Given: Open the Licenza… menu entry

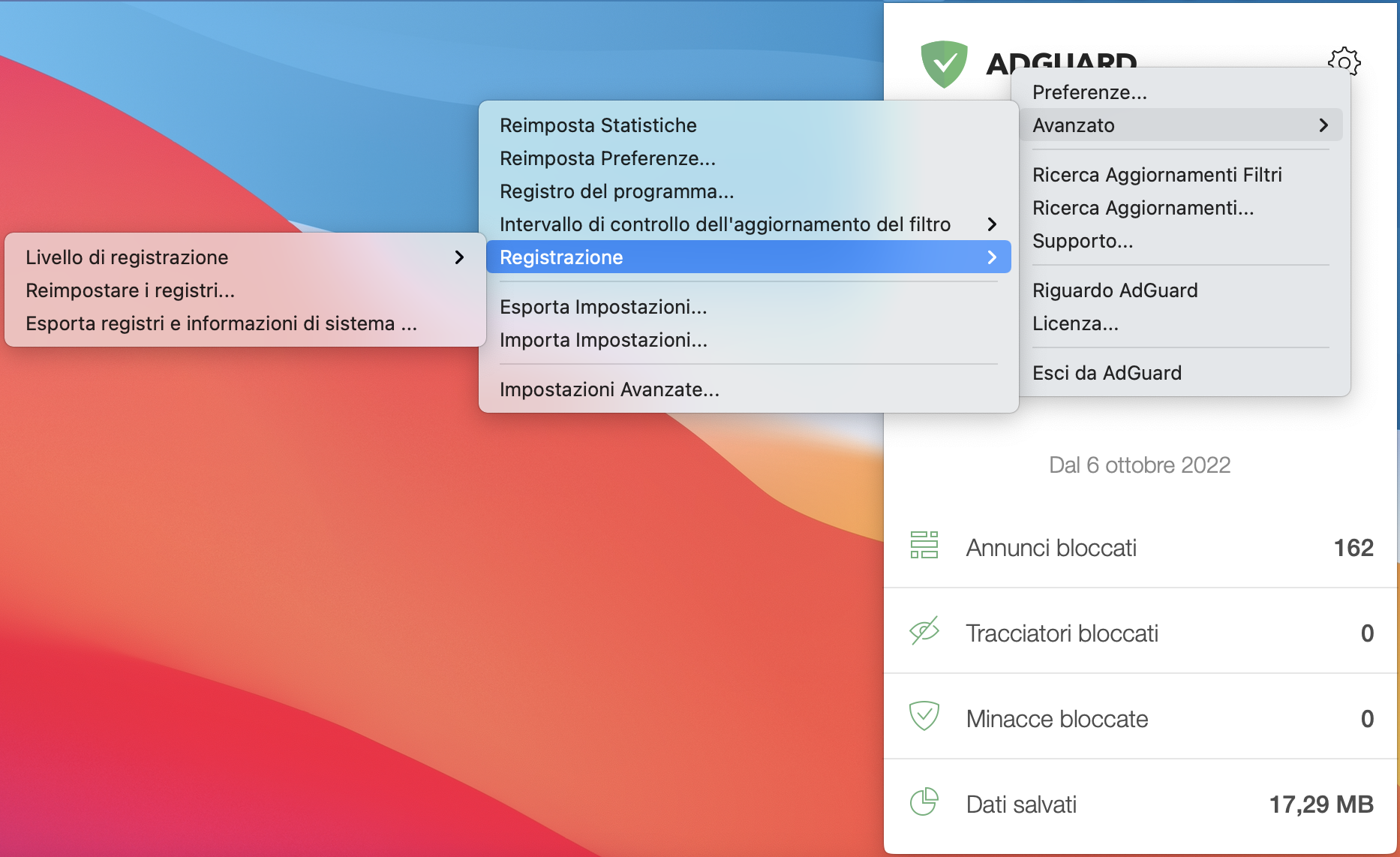Looking at the screenshot, I should 1181,323.
